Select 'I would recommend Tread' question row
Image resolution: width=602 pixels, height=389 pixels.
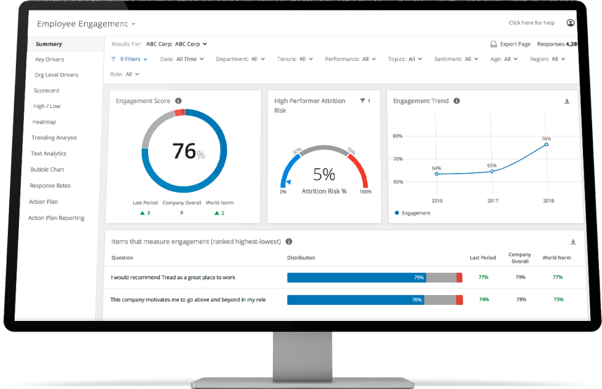(346, 277)
